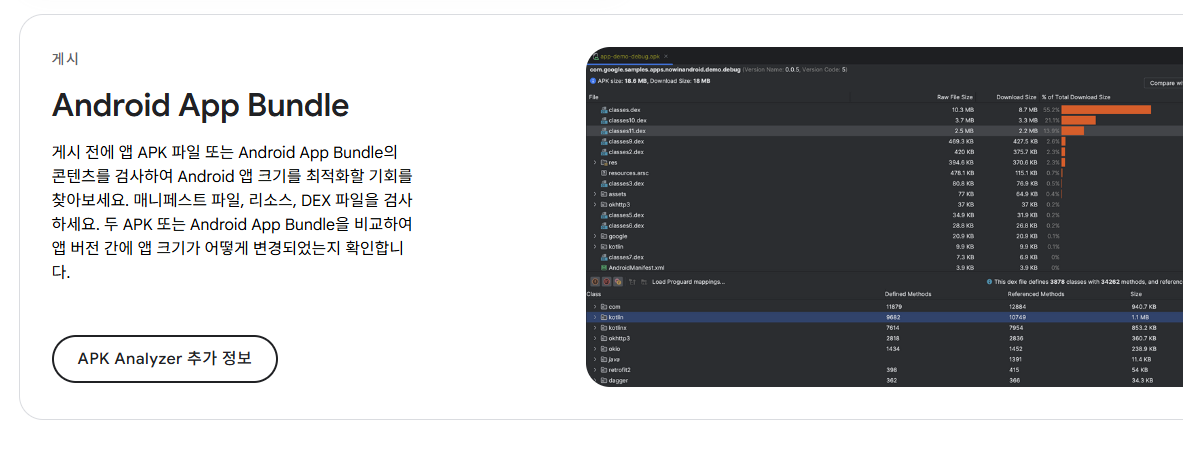Click the Referenced Methods column header

tap(1037, 294)
